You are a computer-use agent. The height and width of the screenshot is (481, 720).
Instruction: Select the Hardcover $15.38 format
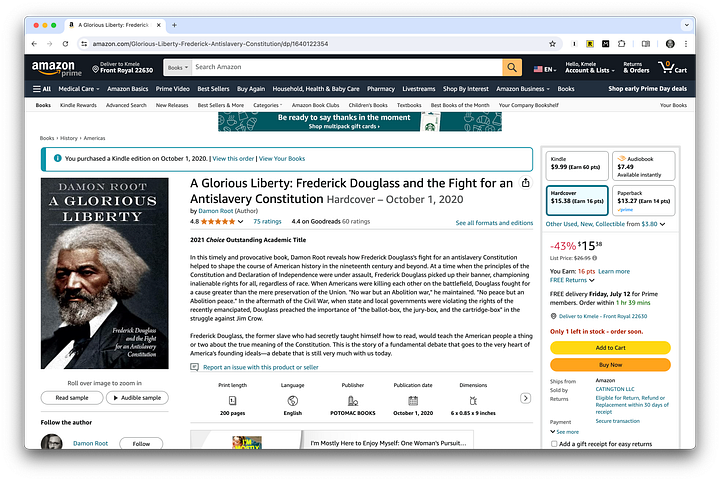[577, 200]
